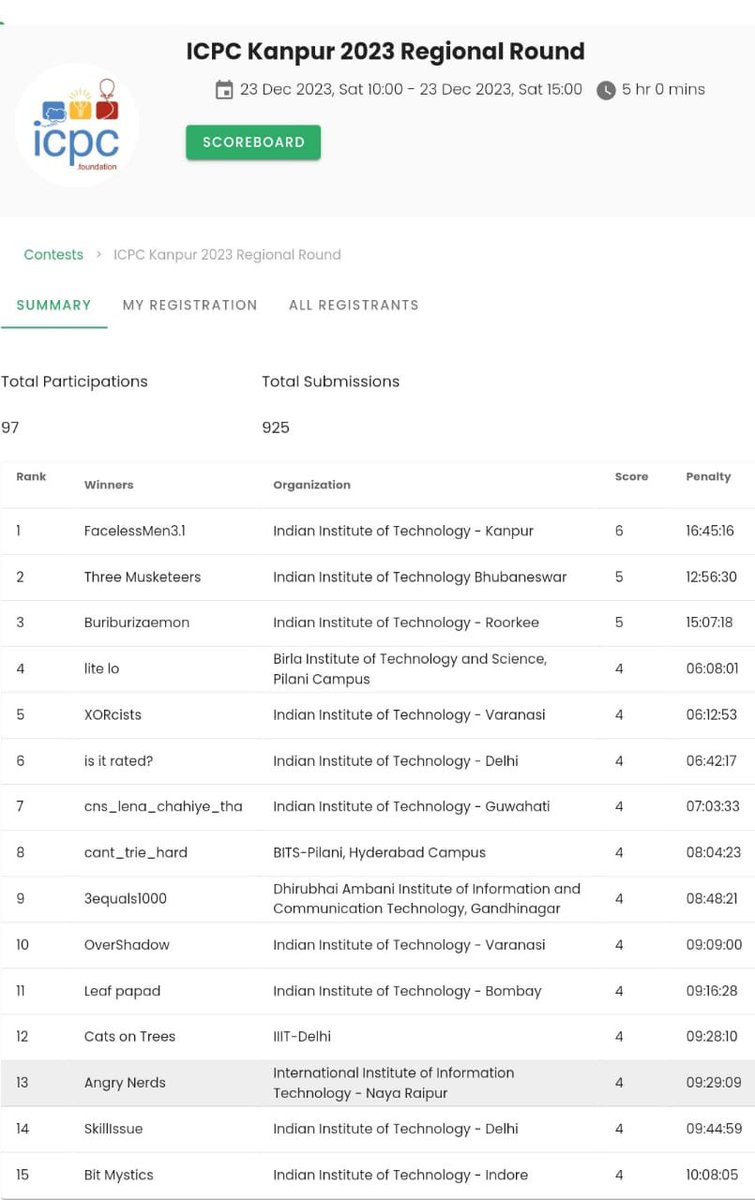The height and width of the screenshot is (1200, 755).
Task: Select team FacelessMen3.1
Action: 135,531
